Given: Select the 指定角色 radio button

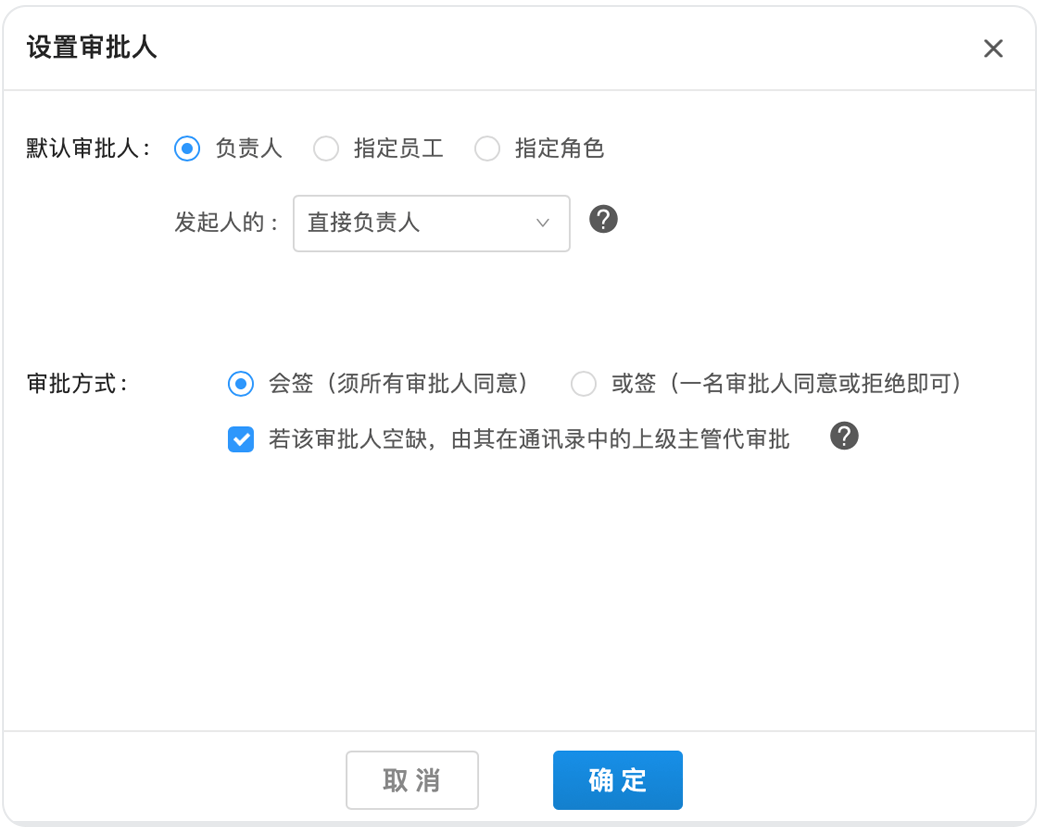Looking at the screenshot, I should [487, 149].
